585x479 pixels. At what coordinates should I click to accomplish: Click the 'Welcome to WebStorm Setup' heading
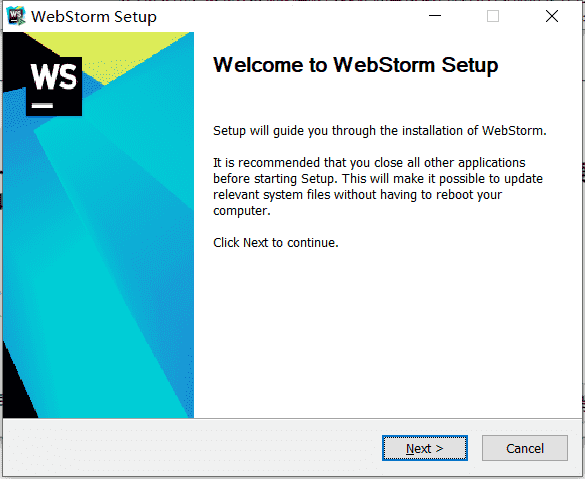click(356, 65)
